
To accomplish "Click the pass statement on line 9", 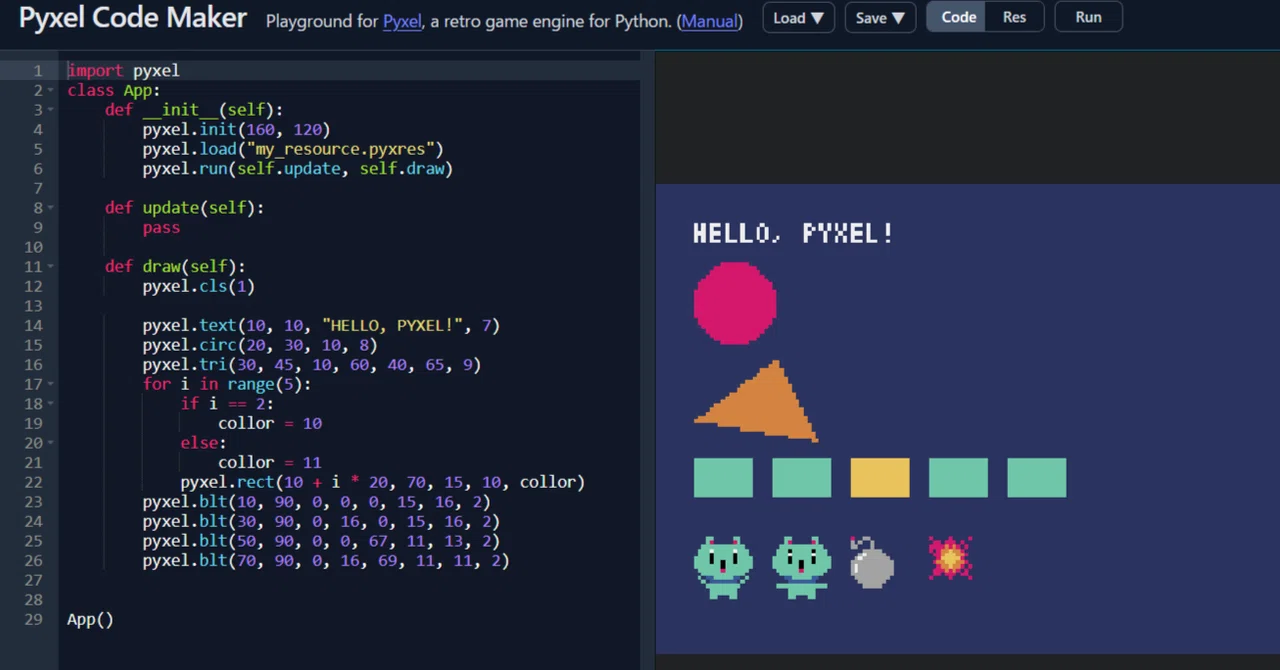I will [161, 228].
